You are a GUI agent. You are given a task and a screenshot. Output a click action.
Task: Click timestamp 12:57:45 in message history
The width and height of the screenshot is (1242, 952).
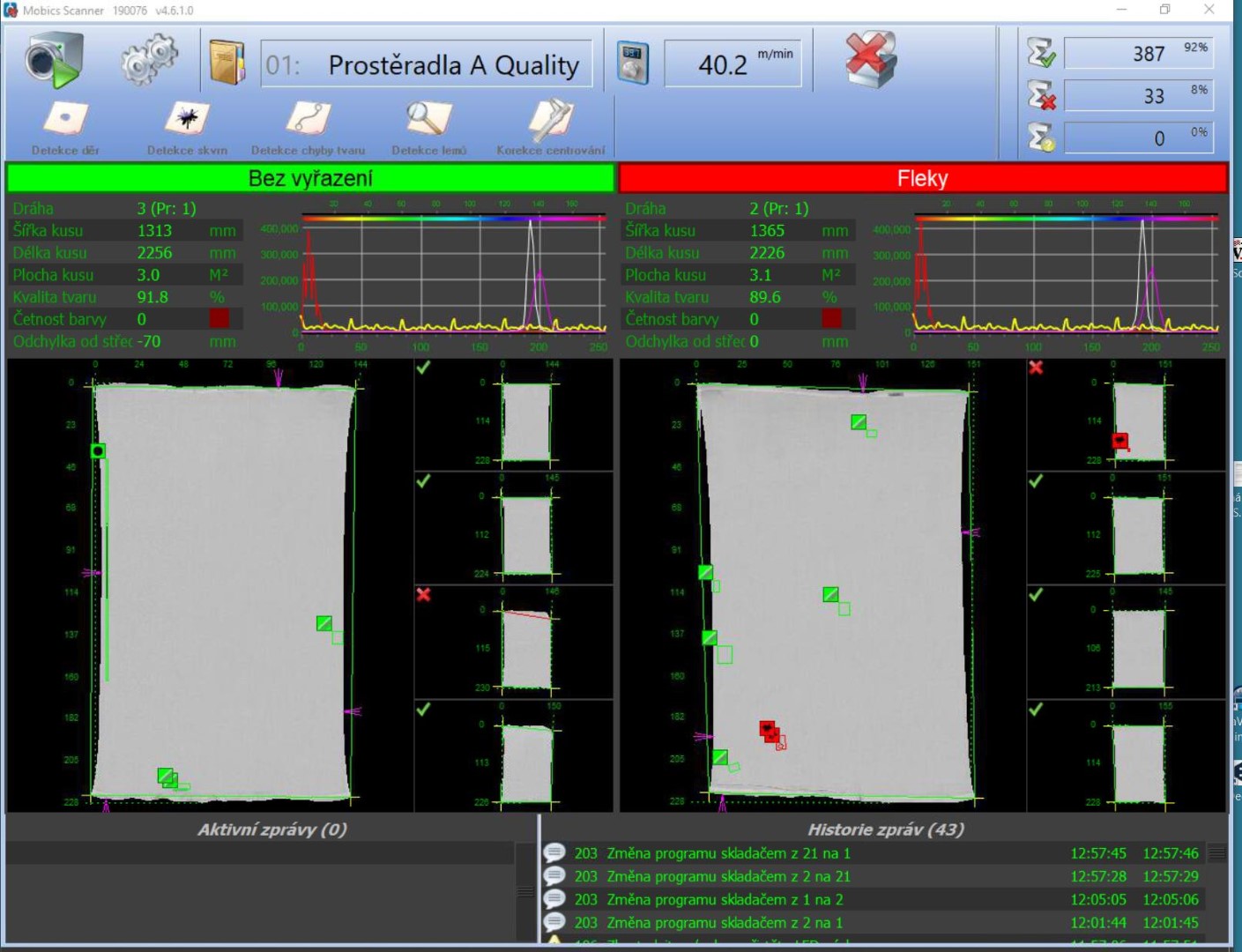tap(1098, 852)
